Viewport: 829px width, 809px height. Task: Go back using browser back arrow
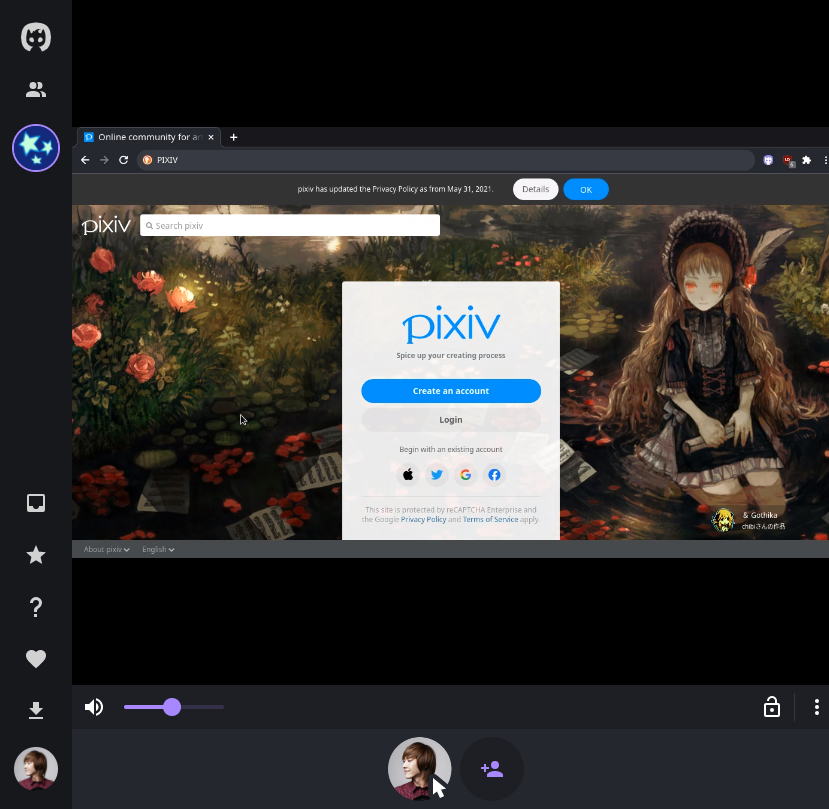tap(85, 160)
